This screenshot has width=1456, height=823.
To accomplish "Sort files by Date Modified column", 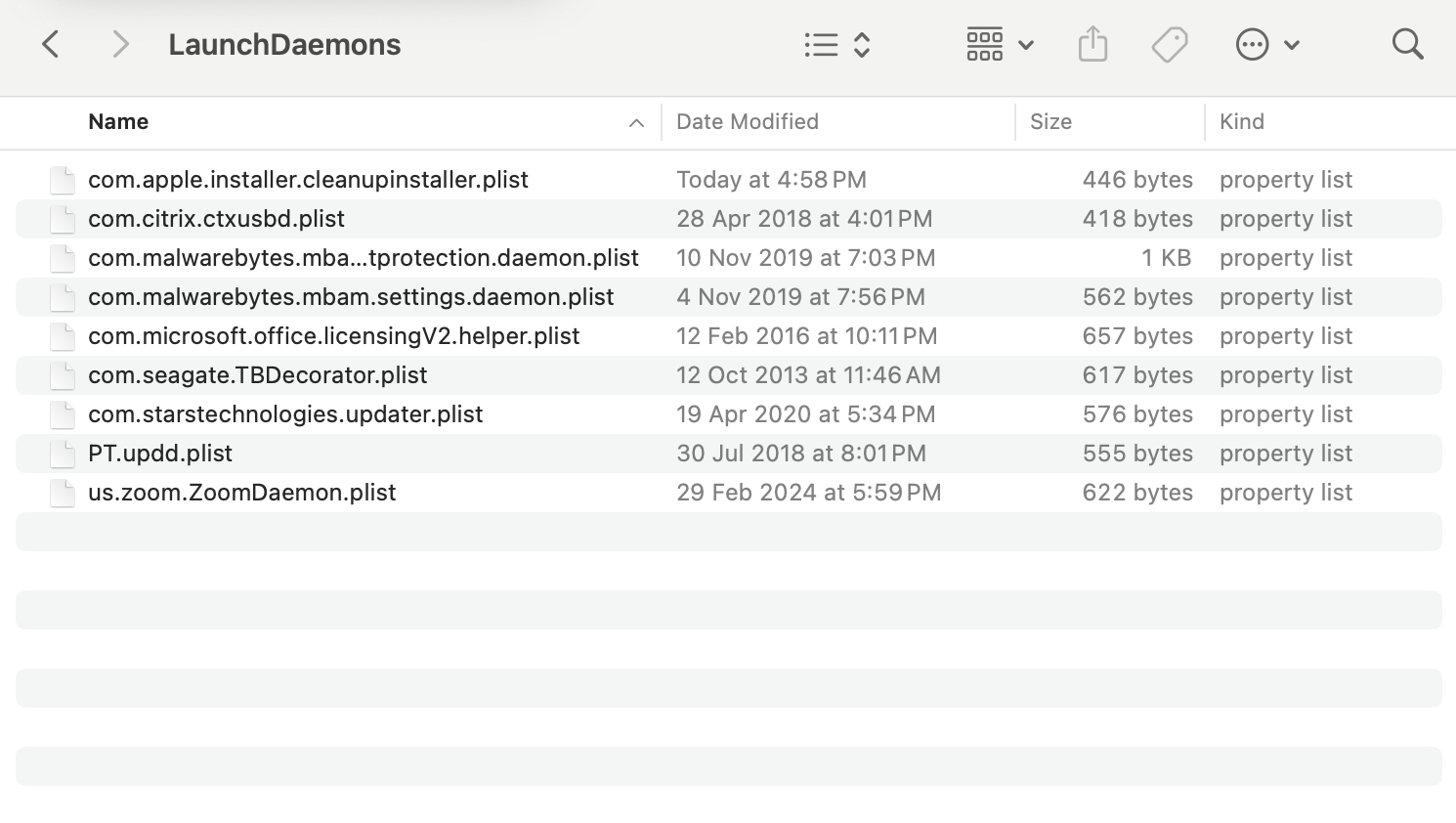I will [748, 122].
